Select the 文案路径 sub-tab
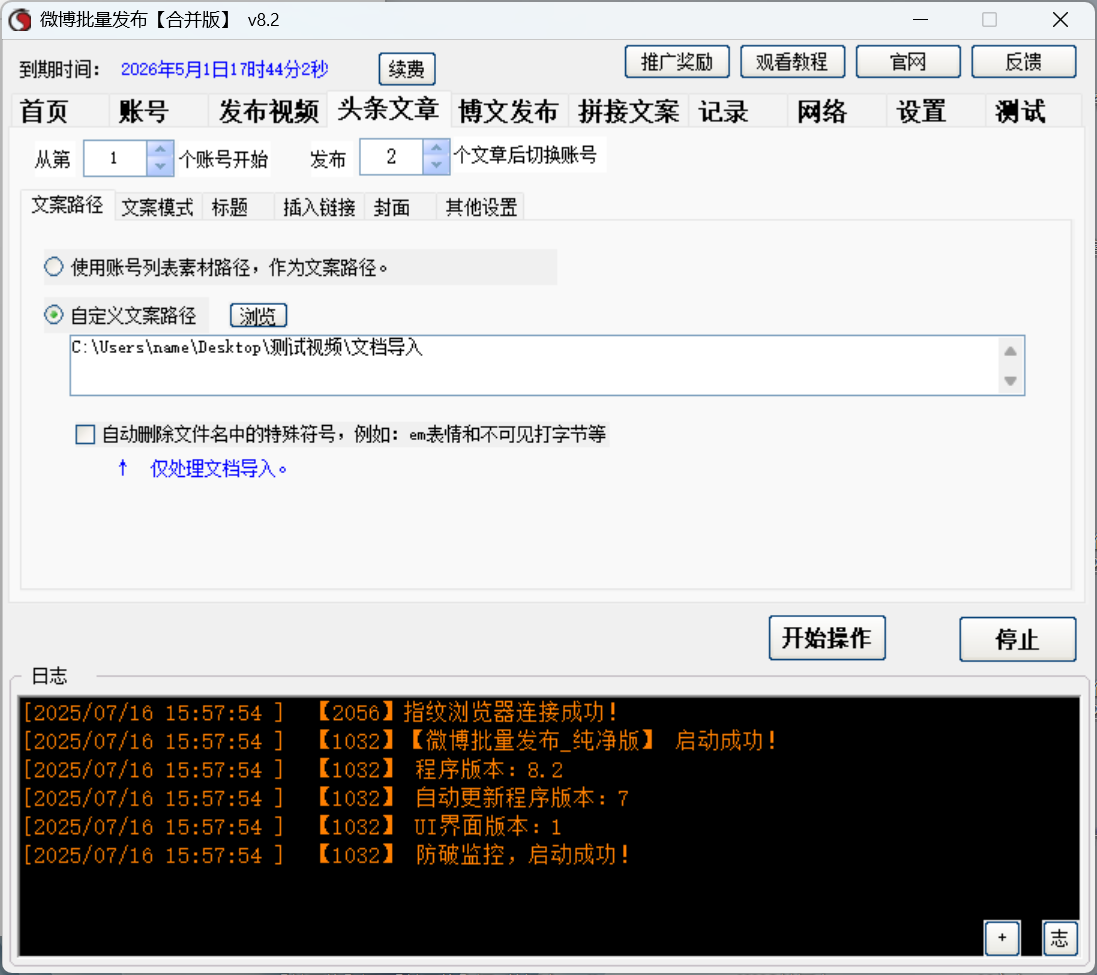Screen dimensions: 1097x975 pyautogui.click(x=67, y=205)
